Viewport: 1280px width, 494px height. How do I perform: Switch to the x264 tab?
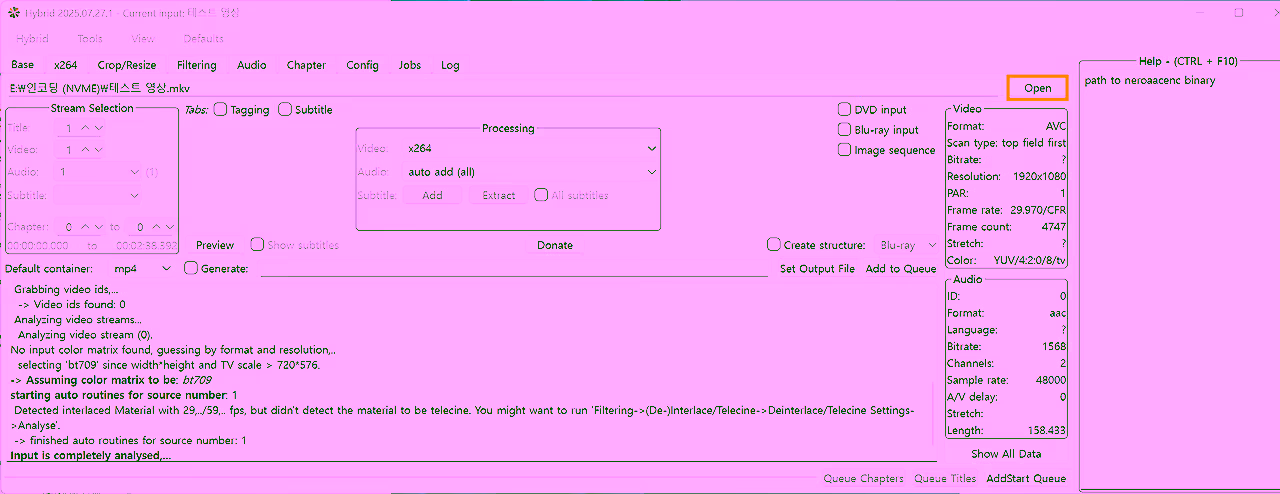click(66, 65)
